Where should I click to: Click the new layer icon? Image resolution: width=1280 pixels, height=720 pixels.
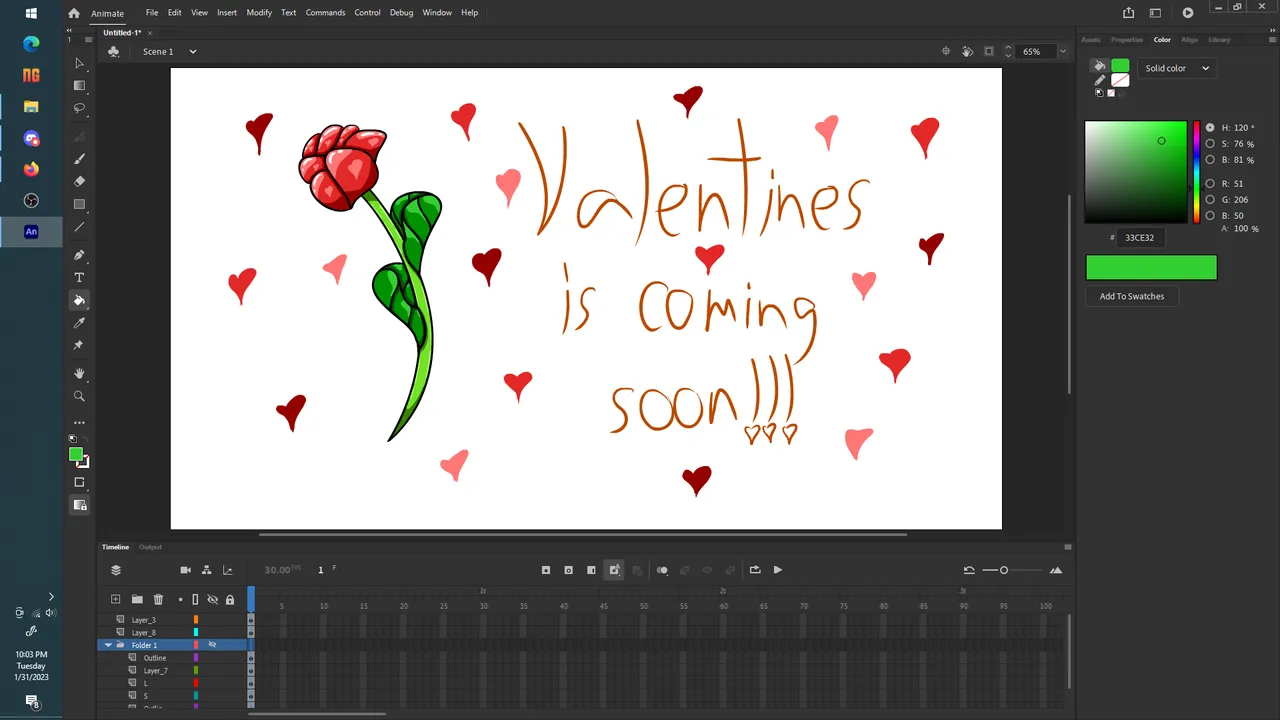click(116, 599)
